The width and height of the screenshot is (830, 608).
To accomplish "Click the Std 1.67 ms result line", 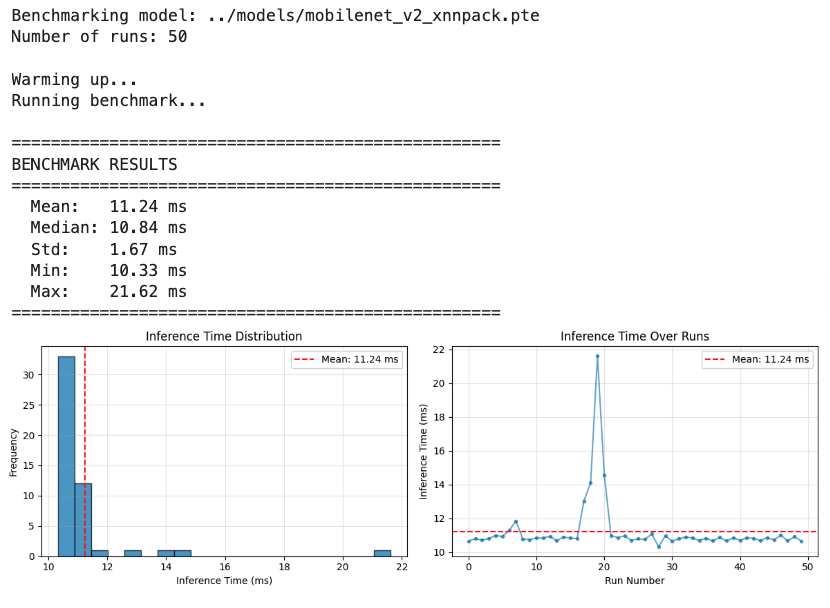I will tap(103, 250).
